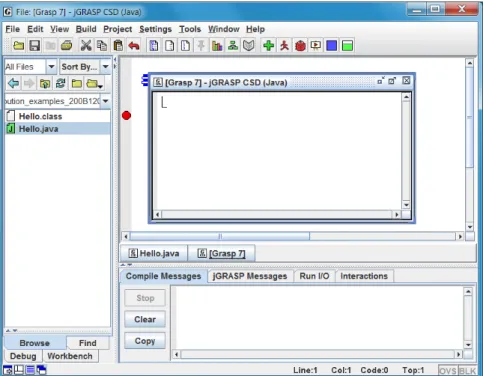Viewport: 483px width, 376px height.
Task: Click the red breakpoint dot in the margin
Action: pos(126,116)
